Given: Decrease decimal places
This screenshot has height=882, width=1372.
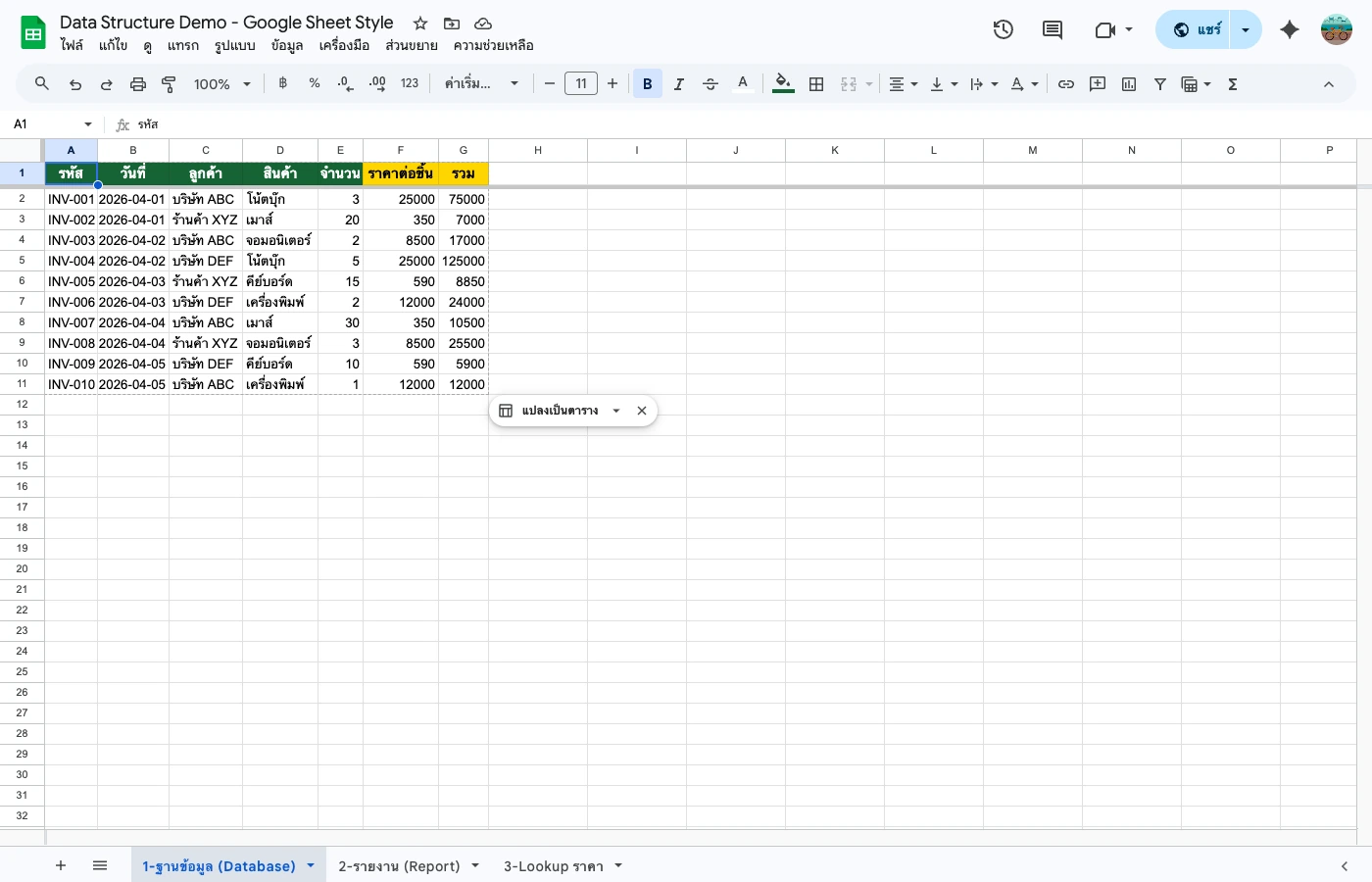Looking at the screenshot, I should coord(345,83).
